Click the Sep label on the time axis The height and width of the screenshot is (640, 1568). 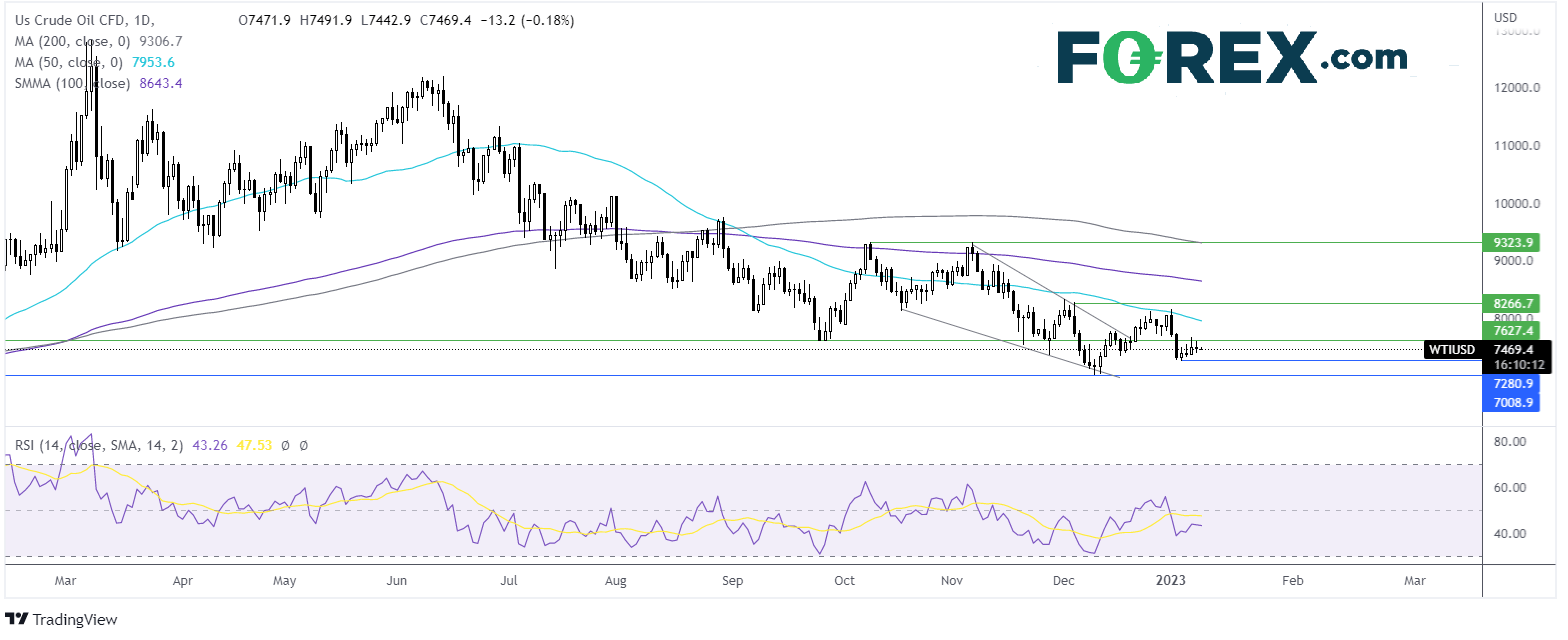[x=733, y=580]
